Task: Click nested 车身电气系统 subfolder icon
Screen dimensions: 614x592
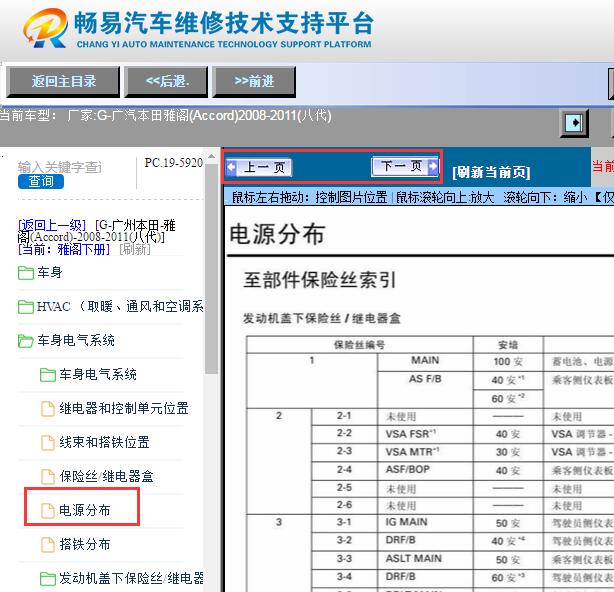Action: pos(48,375)
